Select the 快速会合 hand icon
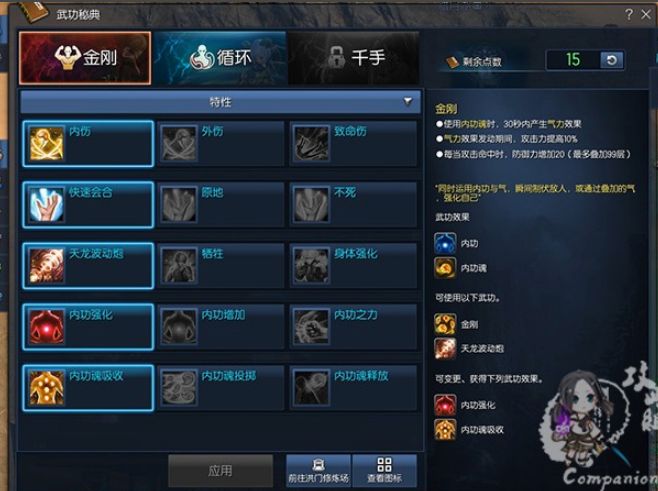658x491 pixels. point(47,204)
